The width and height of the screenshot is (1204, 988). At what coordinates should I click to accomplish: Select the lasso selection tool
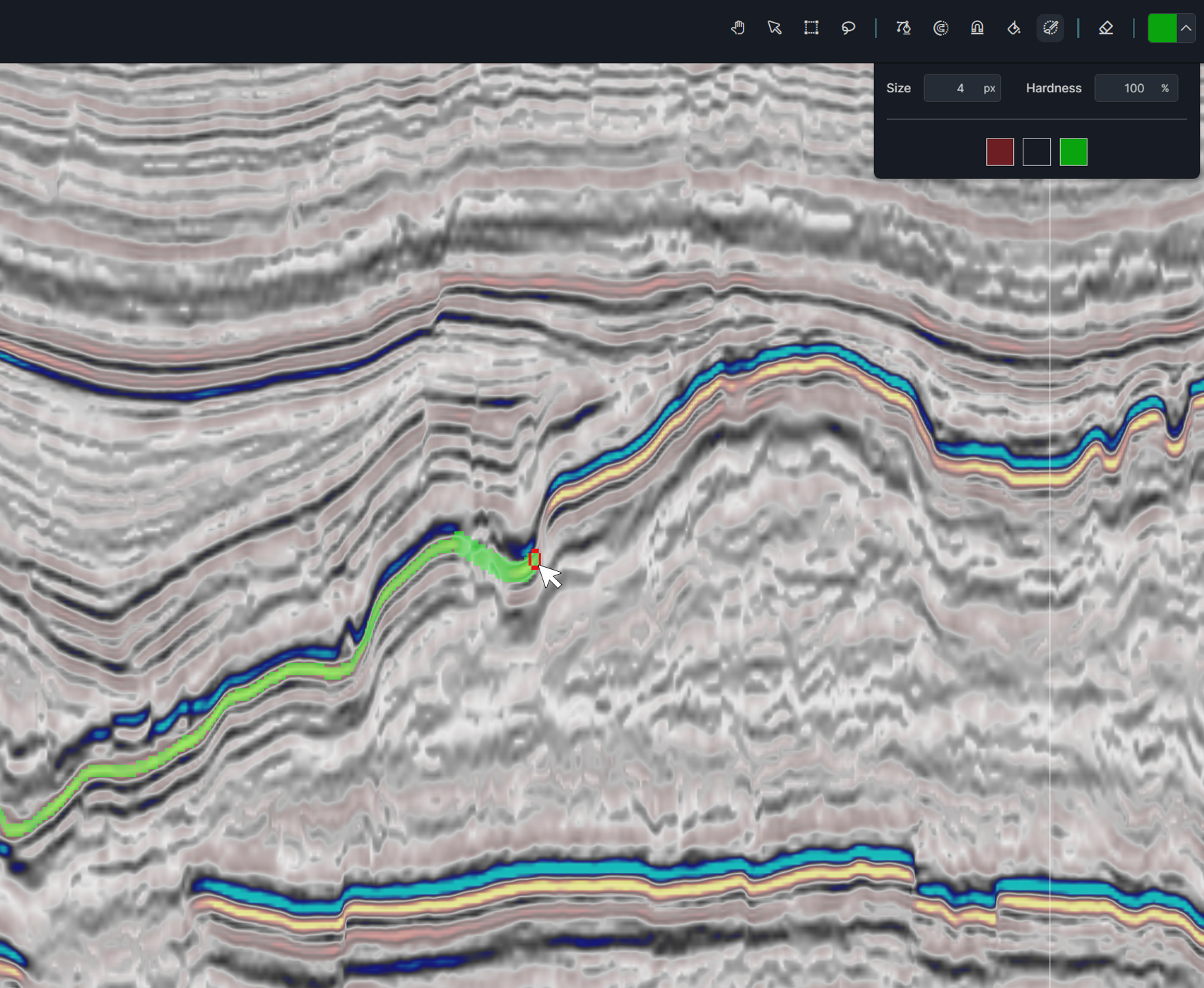pos(848,28)
